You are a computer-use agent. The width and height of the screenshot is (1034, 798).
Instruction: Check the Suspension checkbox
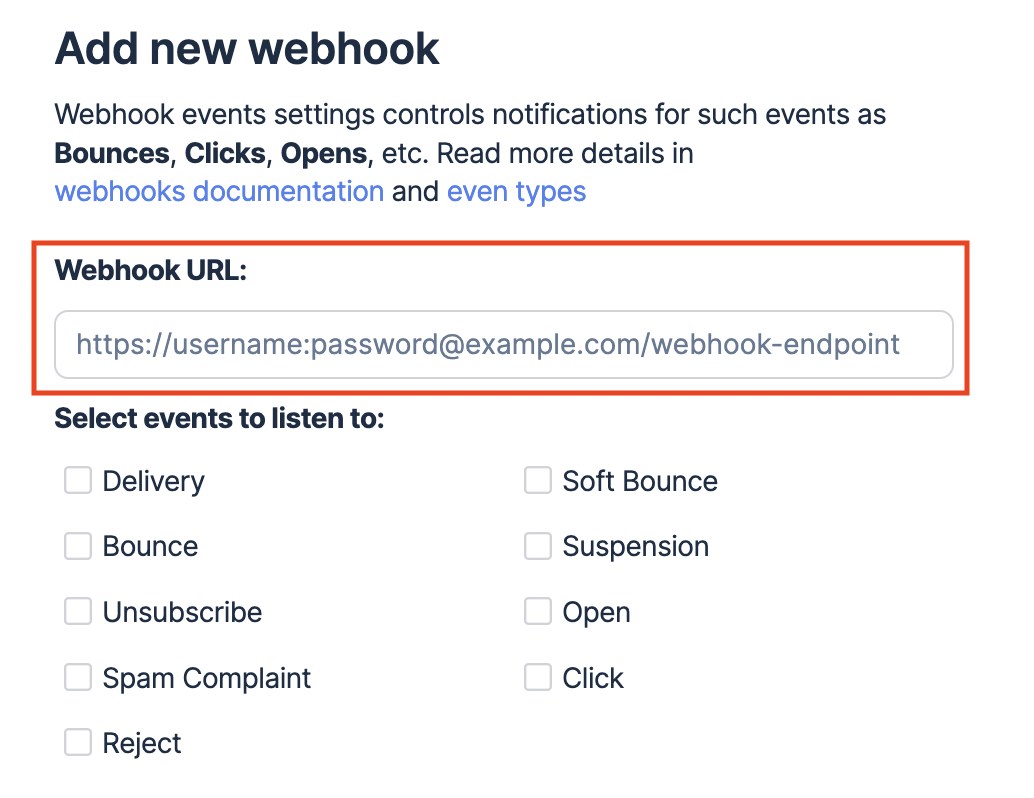click(x=538, y=546)
